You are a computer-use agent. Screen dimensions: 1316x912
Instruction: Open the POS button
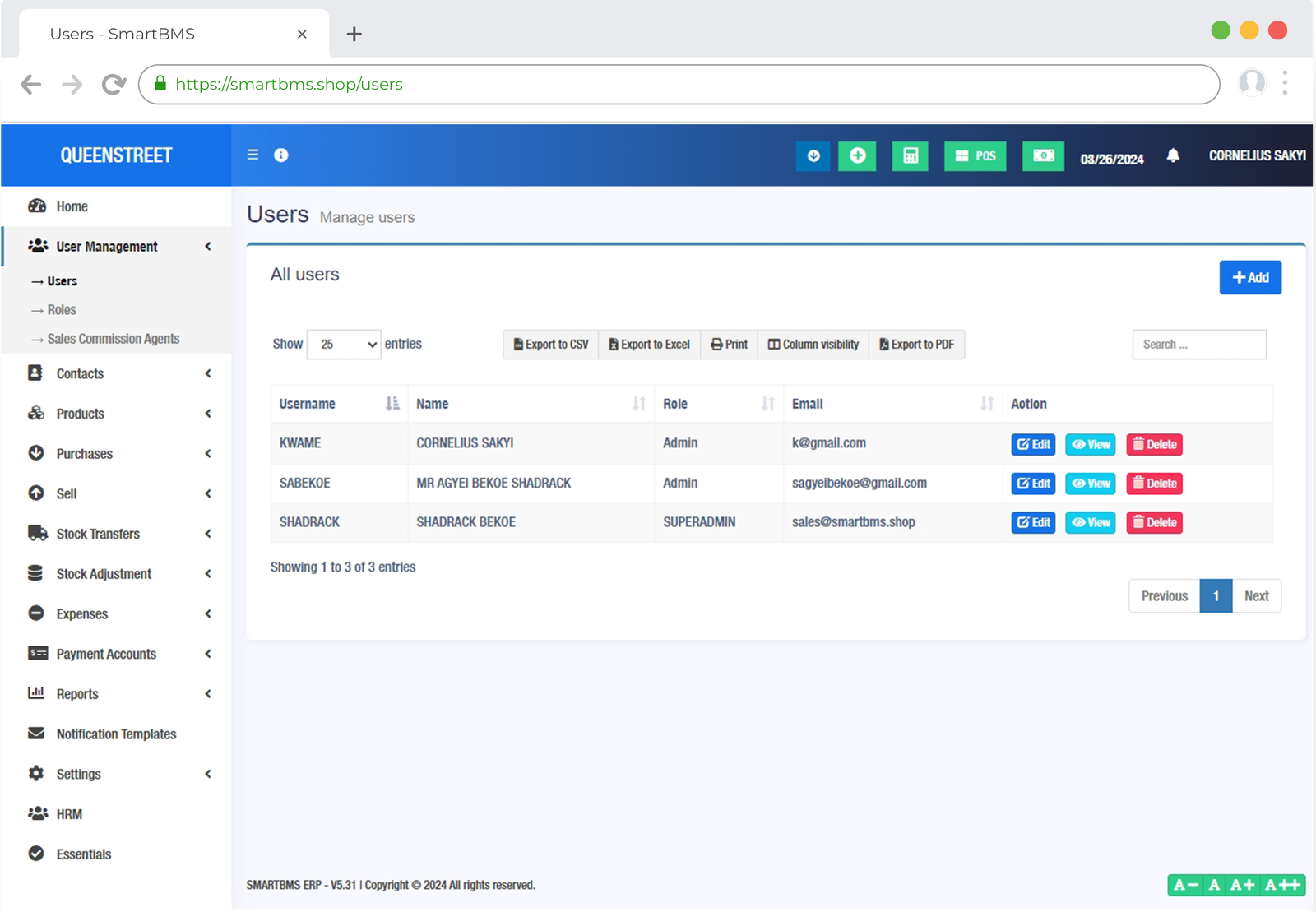975,156
